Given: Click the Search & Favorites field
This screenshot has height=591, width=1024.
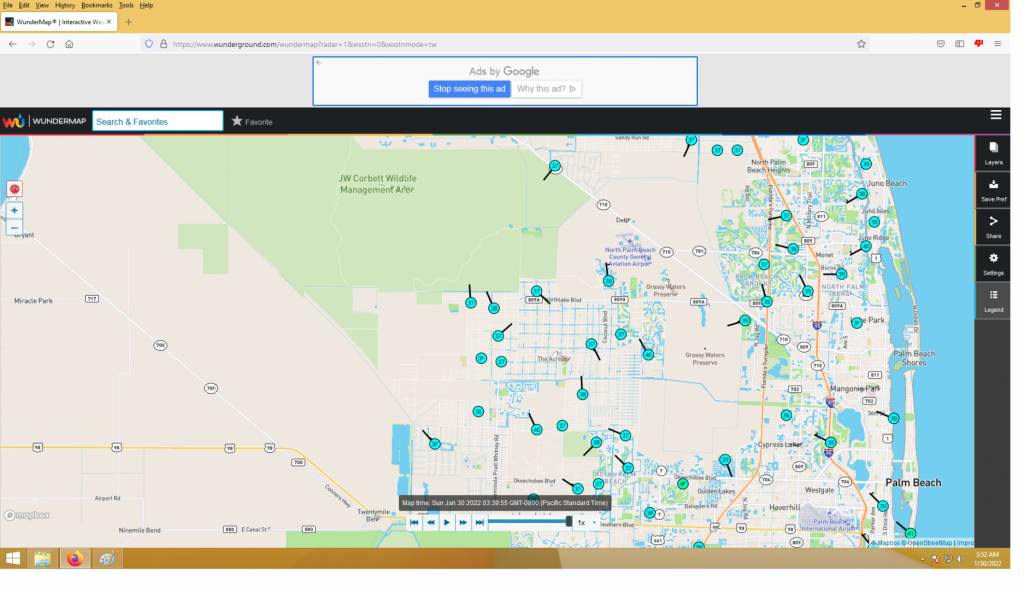Looking at the screenshot, I should pos(157,121).
